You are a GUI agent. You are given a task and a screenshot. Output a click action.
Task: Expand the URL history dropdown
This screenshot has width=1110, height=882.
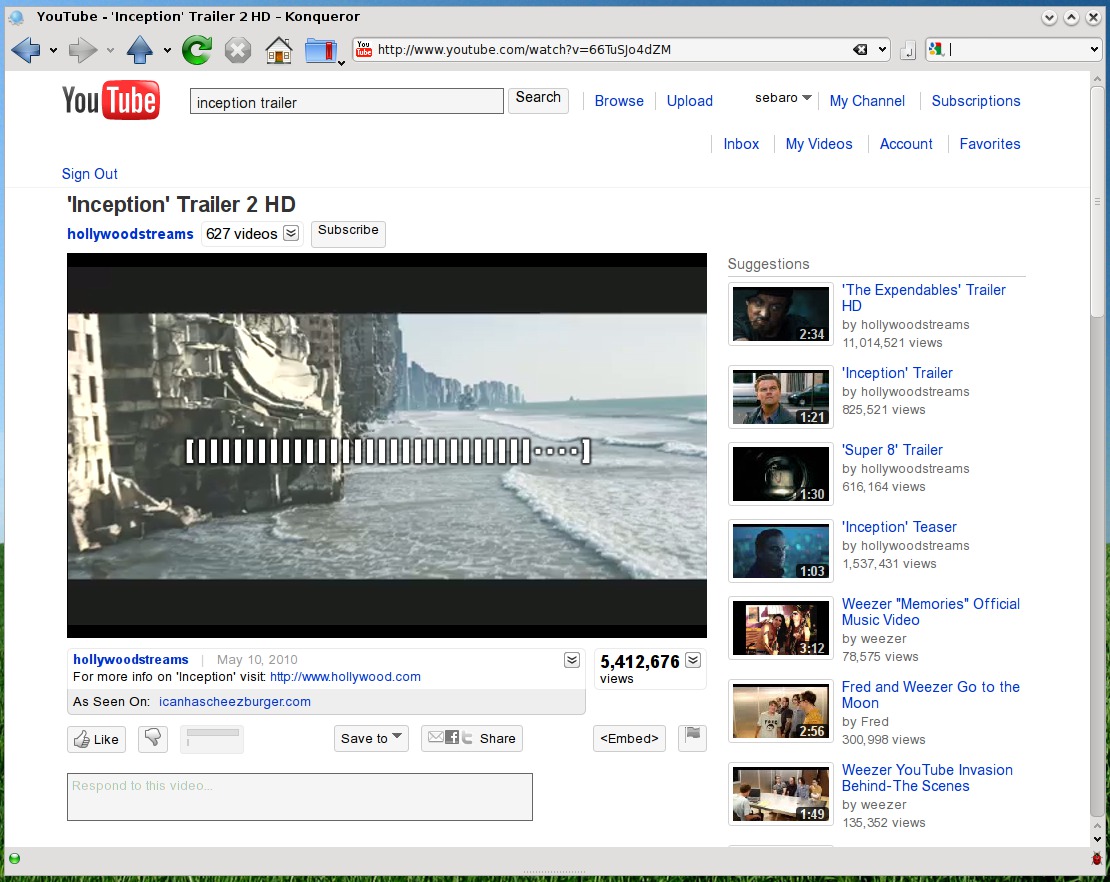click(882, 50)
